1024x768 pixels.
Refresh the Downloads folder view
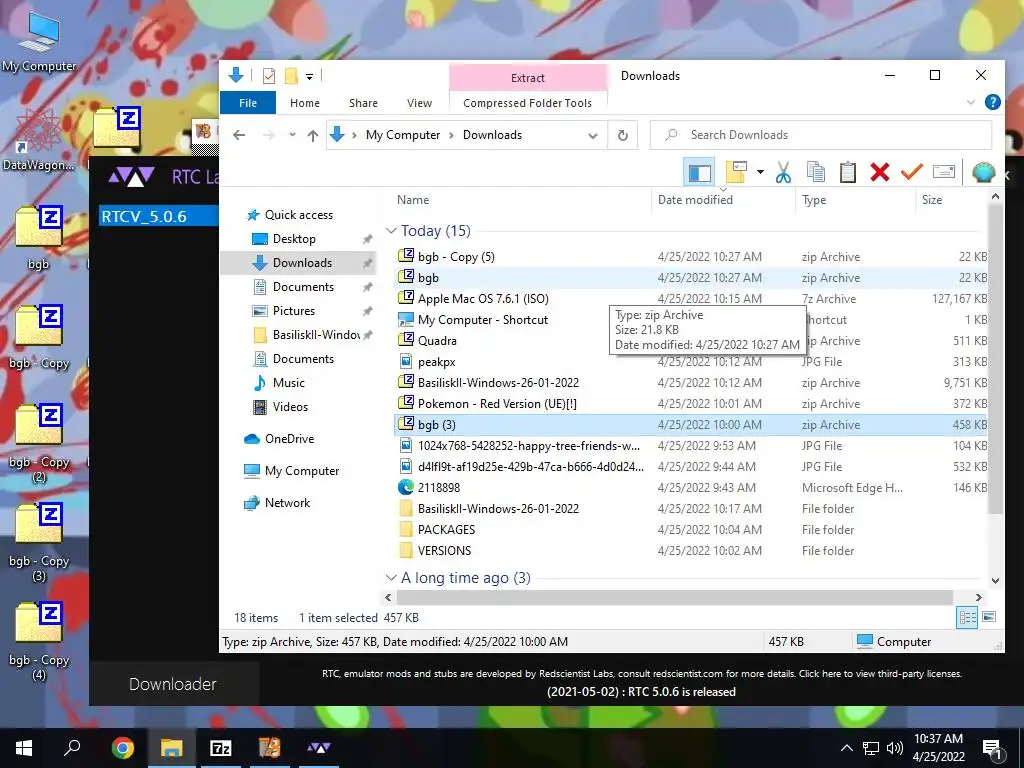pos(623,135)
